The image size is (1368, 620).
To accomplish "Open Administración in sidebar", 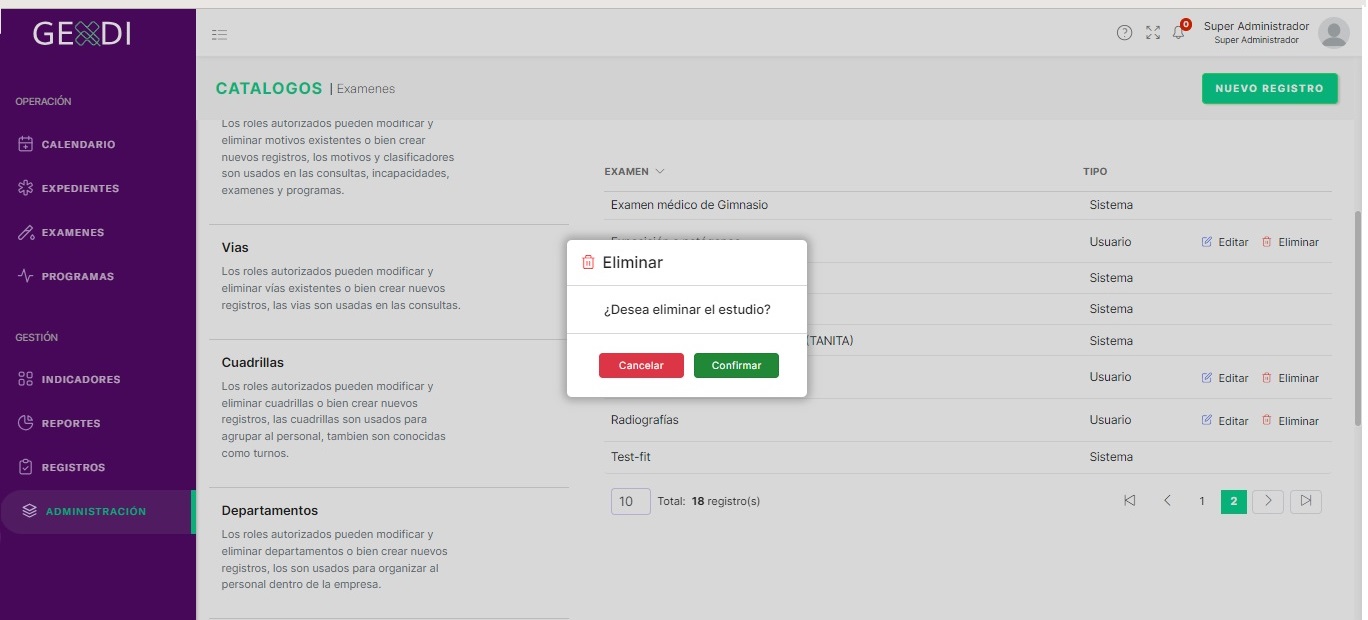I will pos(97,511).
